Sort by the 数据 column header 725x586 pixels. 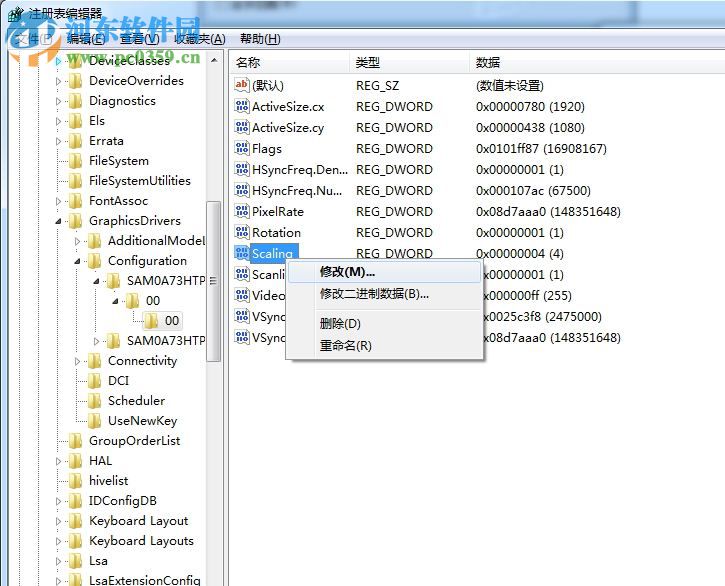[x=597, y=62]
